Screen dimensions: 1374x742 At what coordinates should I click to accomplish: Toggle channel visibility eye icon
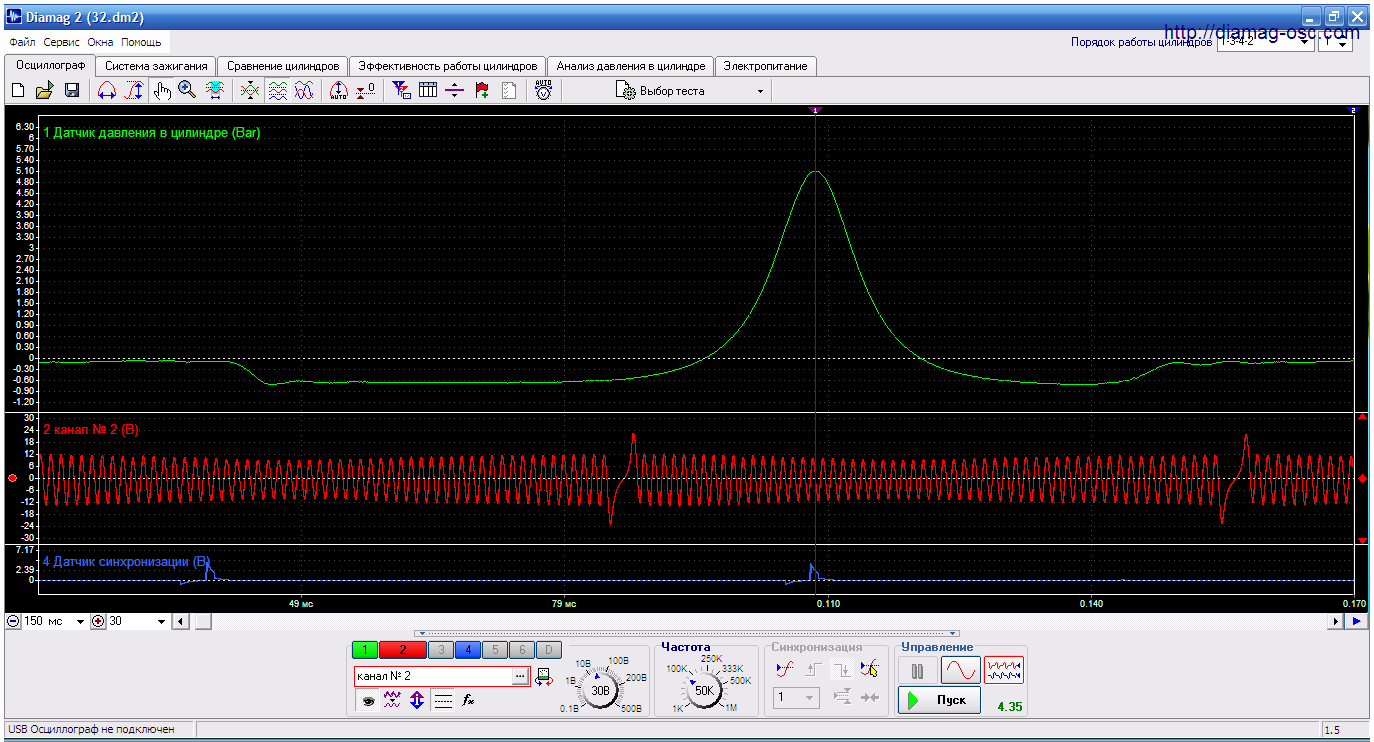click(x=368, y=700)
